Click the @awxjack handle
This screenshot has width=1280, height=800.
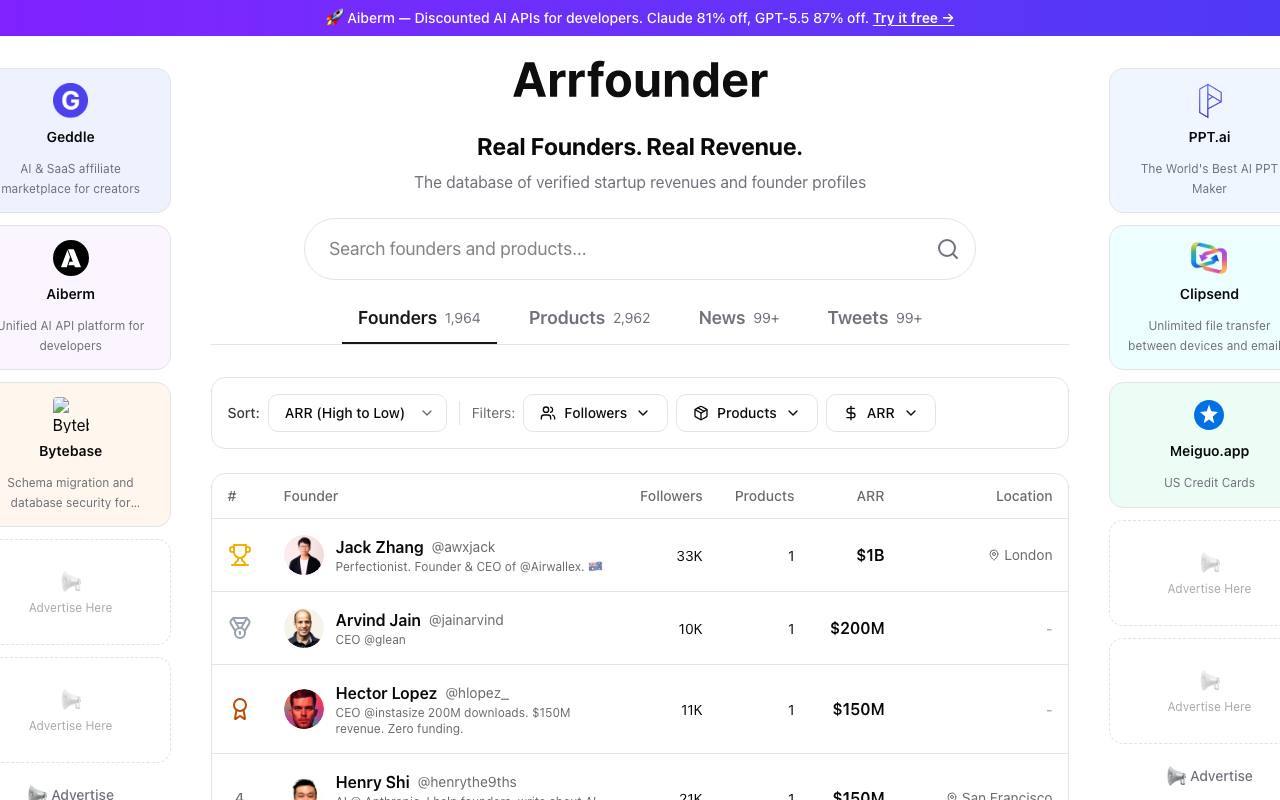pos(463,547)
